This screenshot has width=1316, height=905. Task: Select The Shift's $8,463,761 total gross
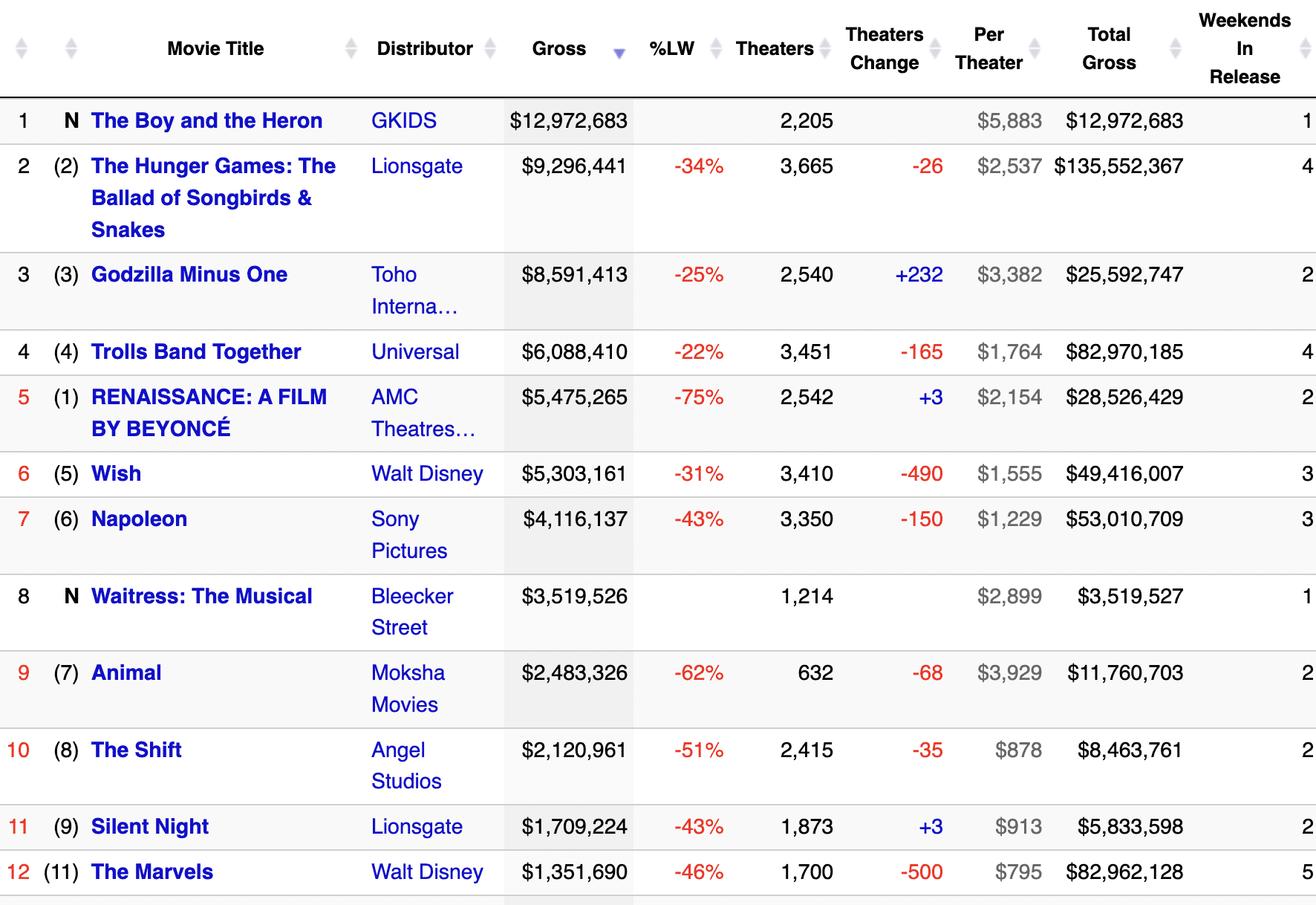pos(1130,750)
